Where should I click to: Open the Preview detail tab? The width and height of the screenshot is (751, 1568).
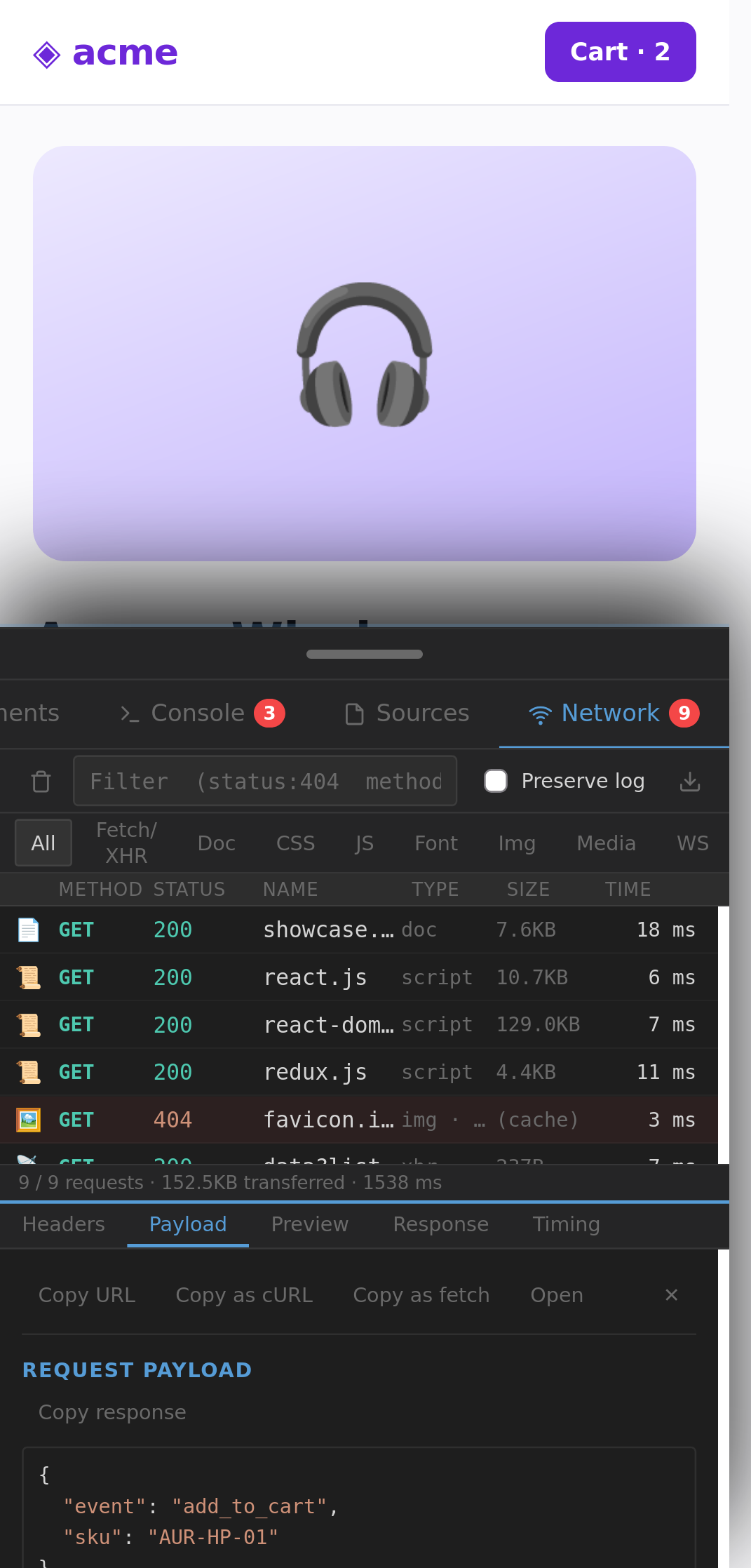(x=310, y=1224)
